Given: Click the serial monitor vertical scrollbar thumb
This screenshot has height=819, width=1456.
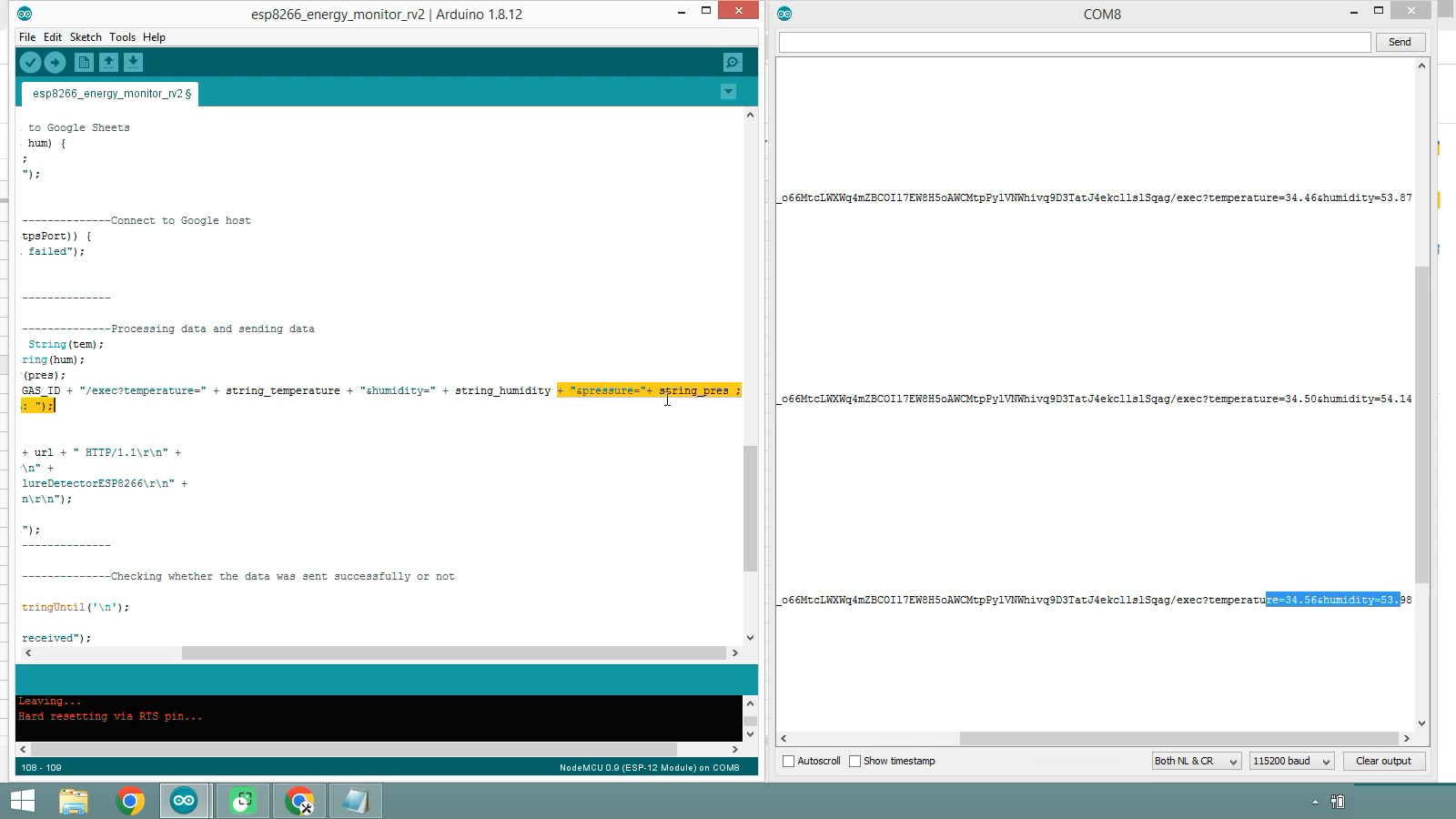Looking at the screenshot, I should (x=1422, y=425).
